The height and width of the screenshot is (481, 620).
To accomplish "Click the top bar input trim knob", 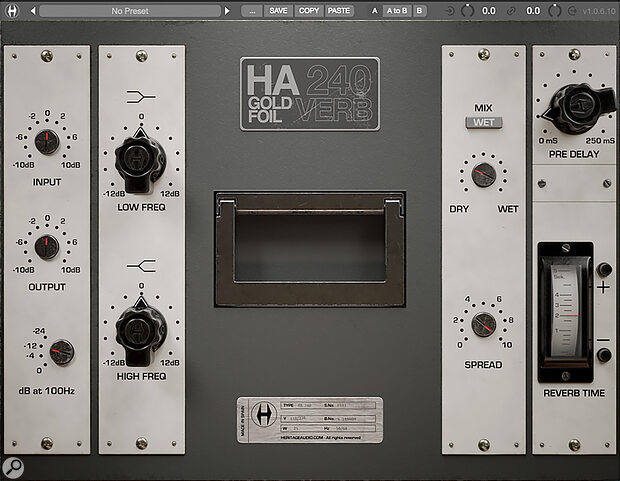I will tap(467, 11).
